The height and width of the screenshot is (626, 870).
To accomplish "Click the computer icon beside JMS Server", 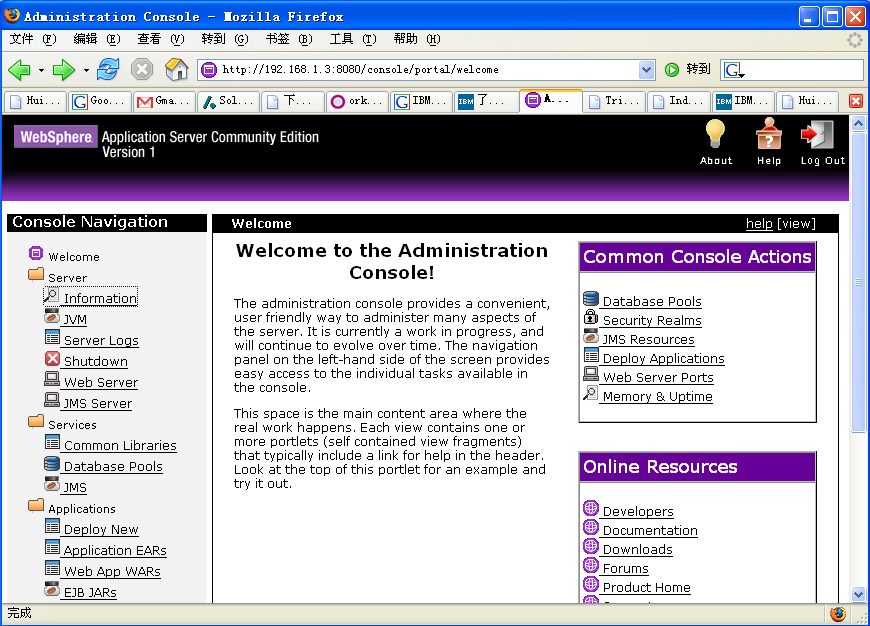I will [x=52, y=401].
